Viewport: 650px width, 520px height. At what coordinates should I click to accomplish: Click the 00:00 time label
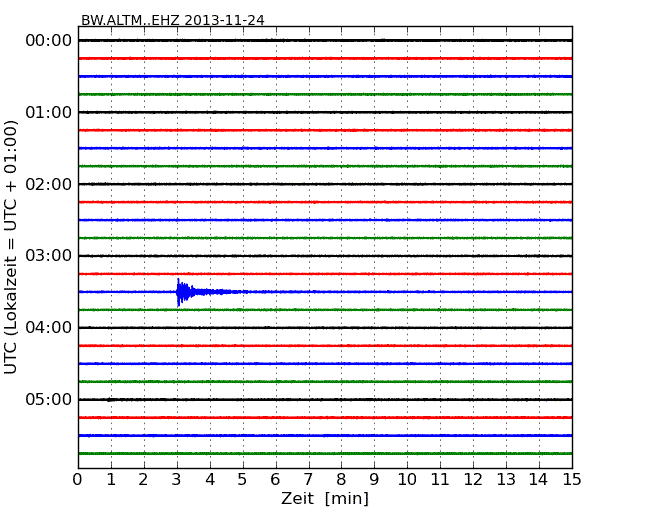pos(49,41)
